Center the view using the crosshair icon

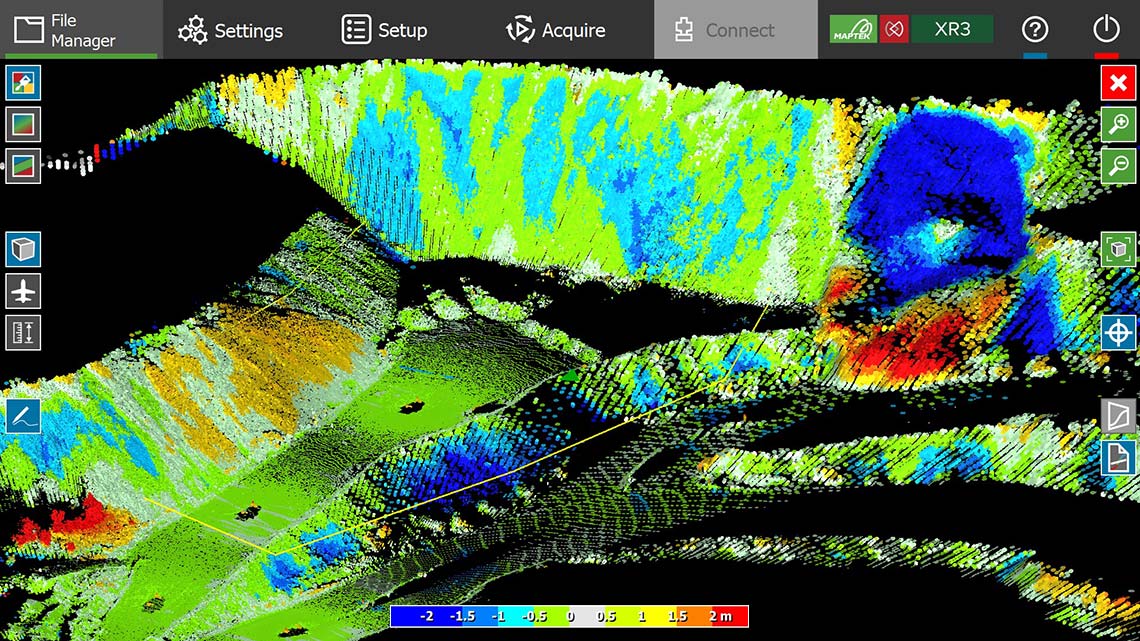1119,331
